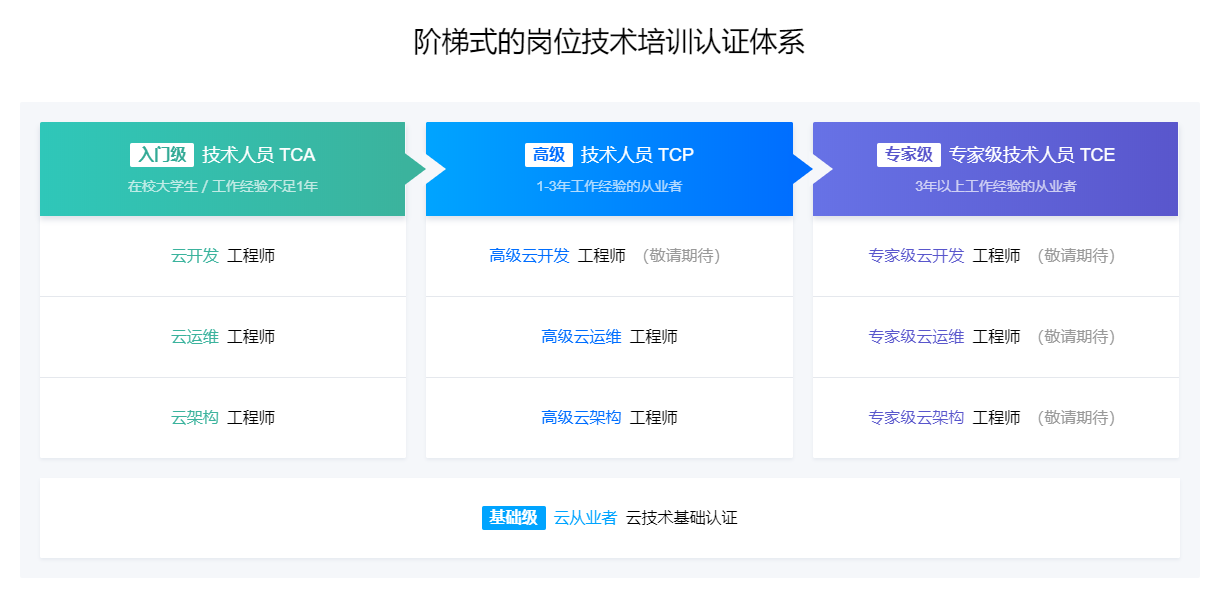Click the 基础级 badge at bottom
The height and width of the screenshot is (600, 1216).
513,518
